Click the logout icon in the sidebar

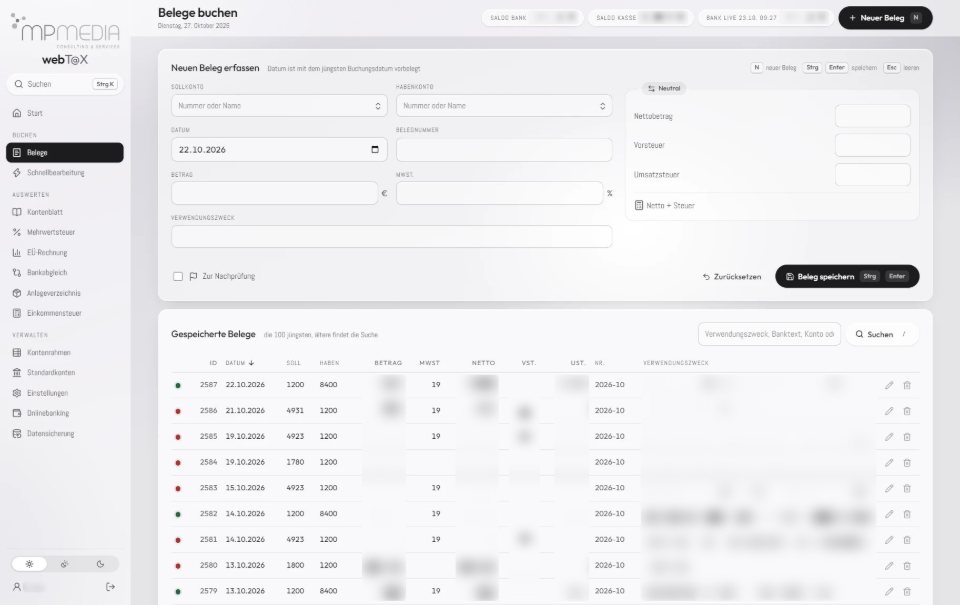tap(110, 587)
